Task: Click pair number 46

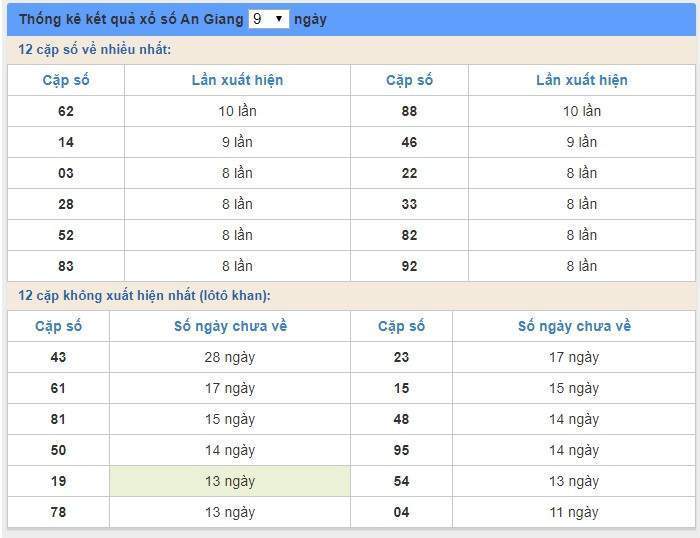Action: tap(409, 142)
